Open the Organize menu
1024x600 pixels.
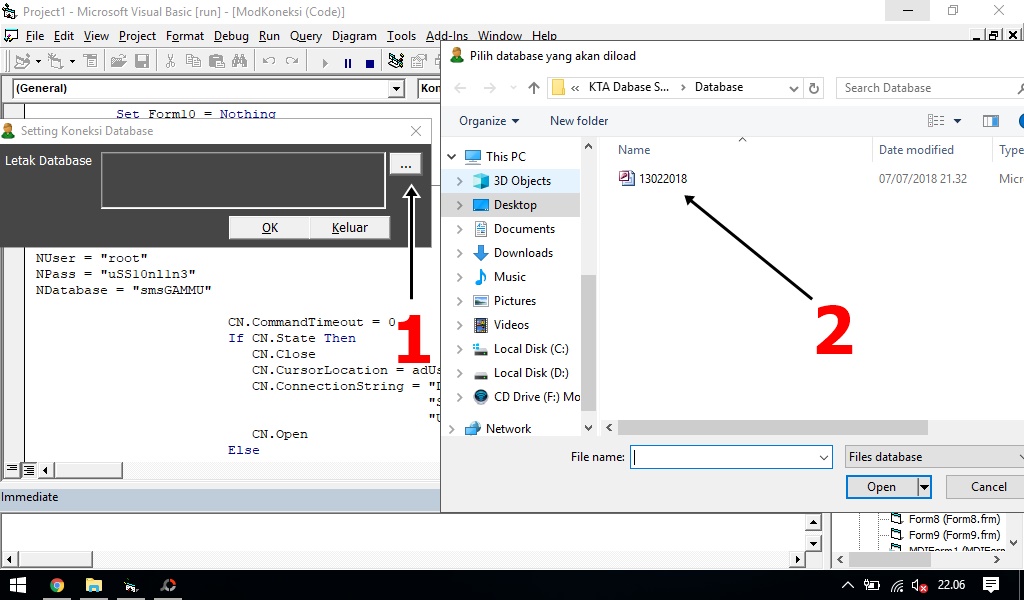click(x=489, y=121)
